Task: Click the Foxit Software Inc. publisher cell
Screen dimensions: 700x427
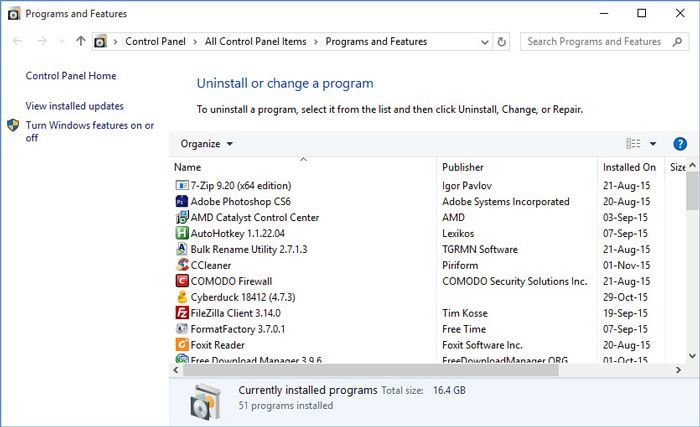Action: (482, 345)
